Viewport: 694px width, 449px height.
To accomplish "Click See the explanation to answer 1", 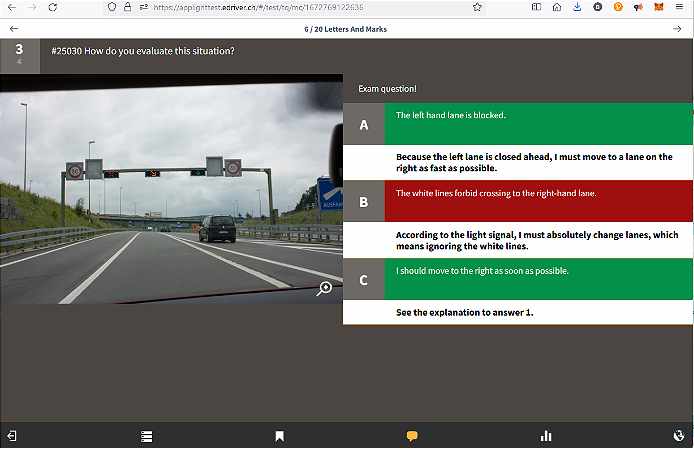I will point(465,313).
